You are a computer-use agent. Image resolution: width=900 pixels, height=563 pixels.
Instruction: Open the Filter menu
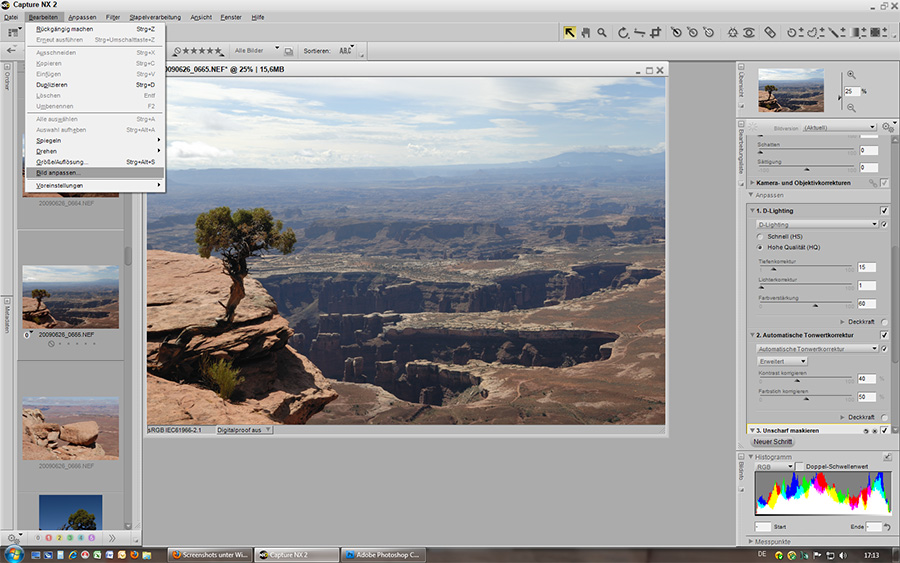(112, 17)
